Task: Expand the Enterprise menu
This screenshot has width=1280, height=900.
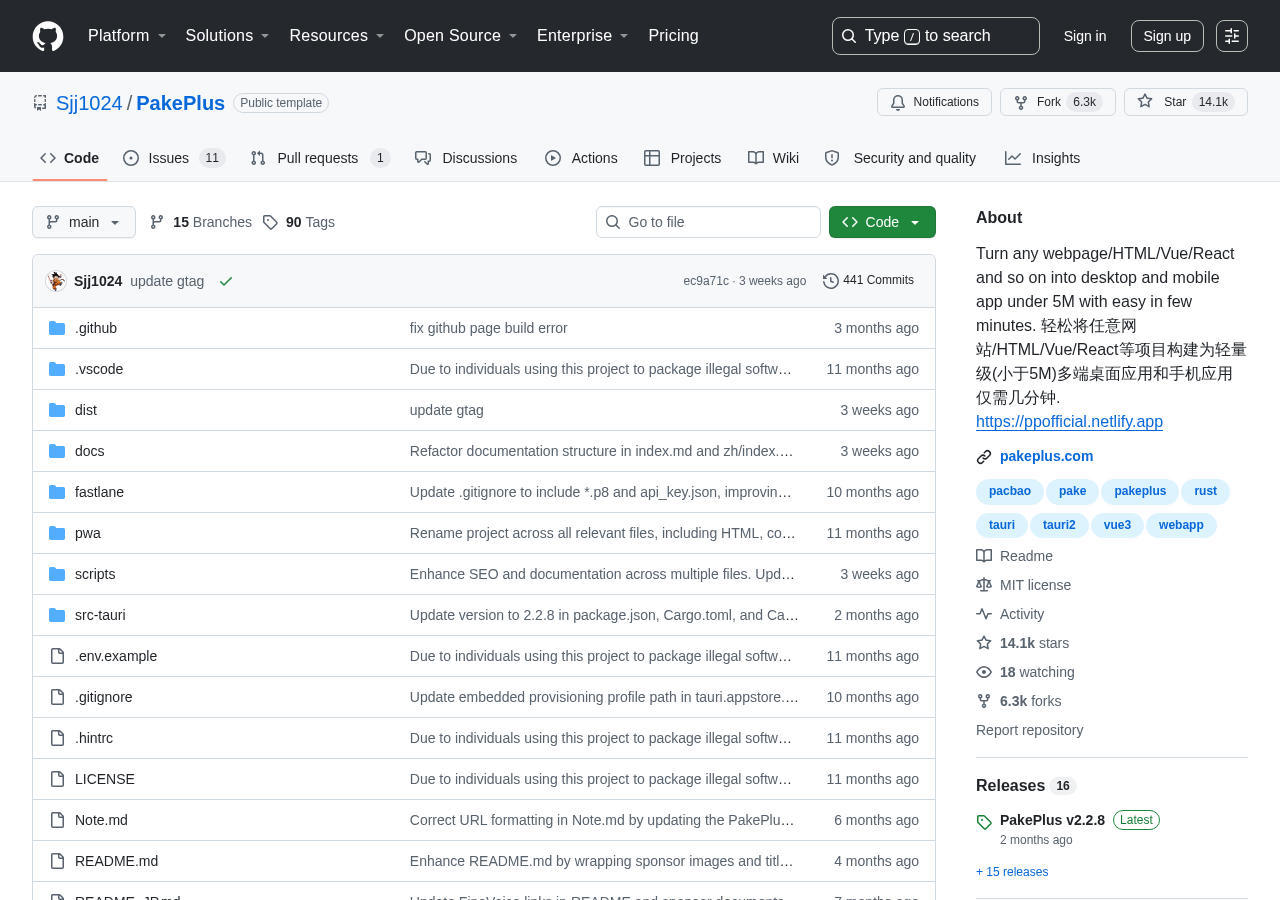Action: (583, 36)
